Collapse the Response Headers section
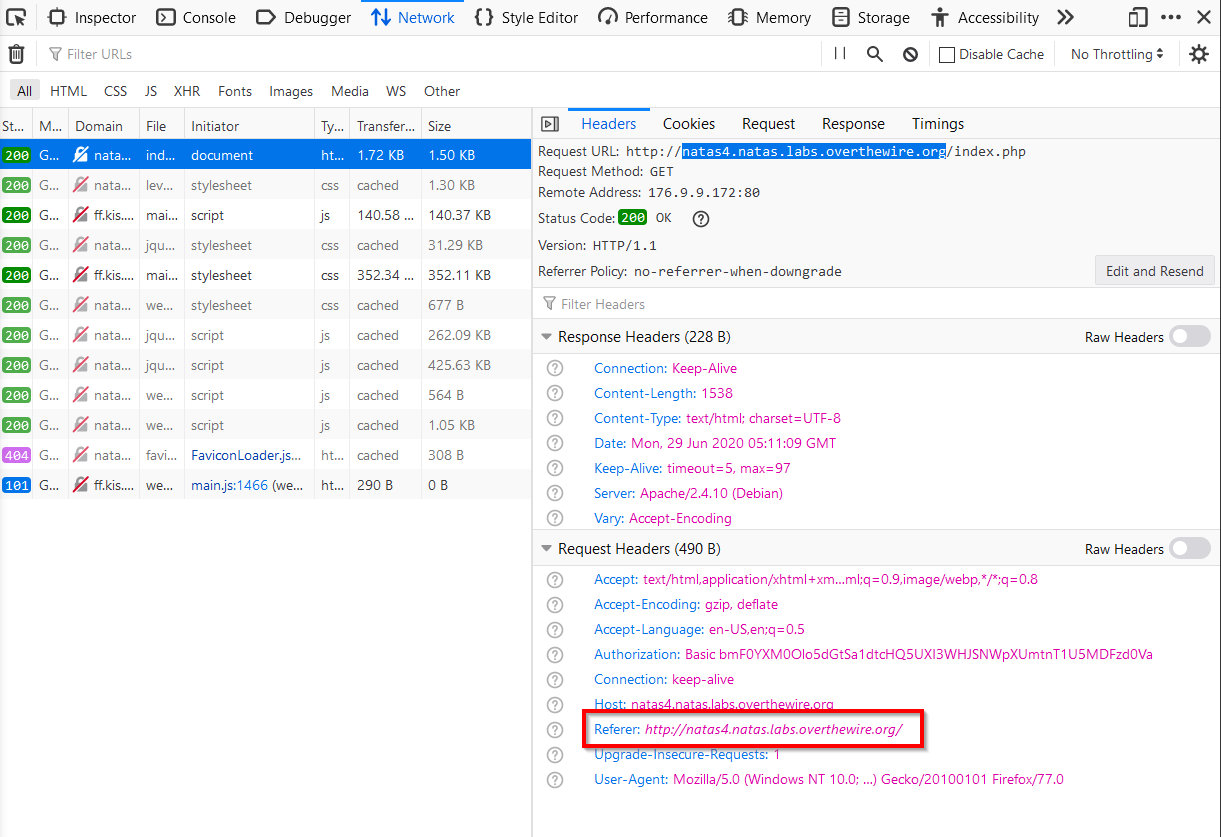 click(x=546, y=337)
